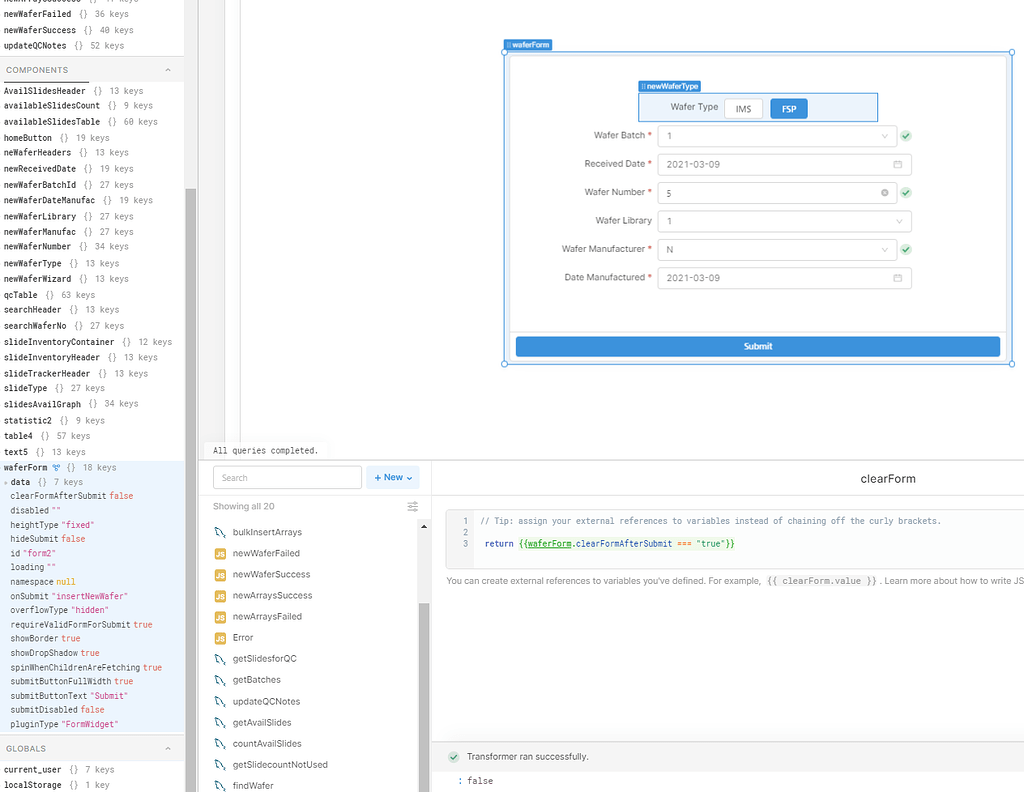Click the Submit button on waferForm
Viewport: 1024px width, 792px height.
[x=757, y=345]
